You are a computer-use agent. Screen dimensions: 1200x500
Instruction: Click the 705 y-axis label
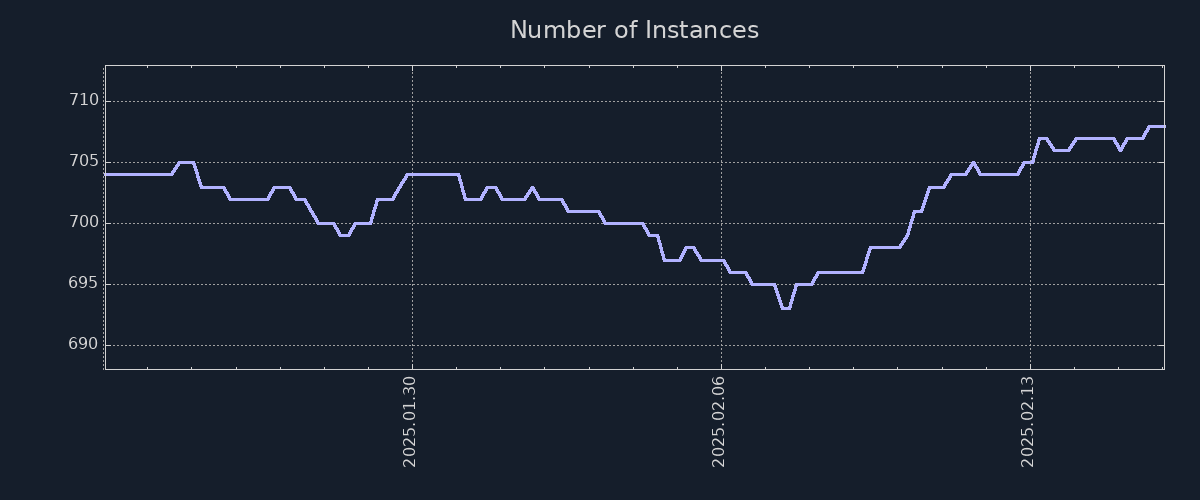tap(84, 162)
